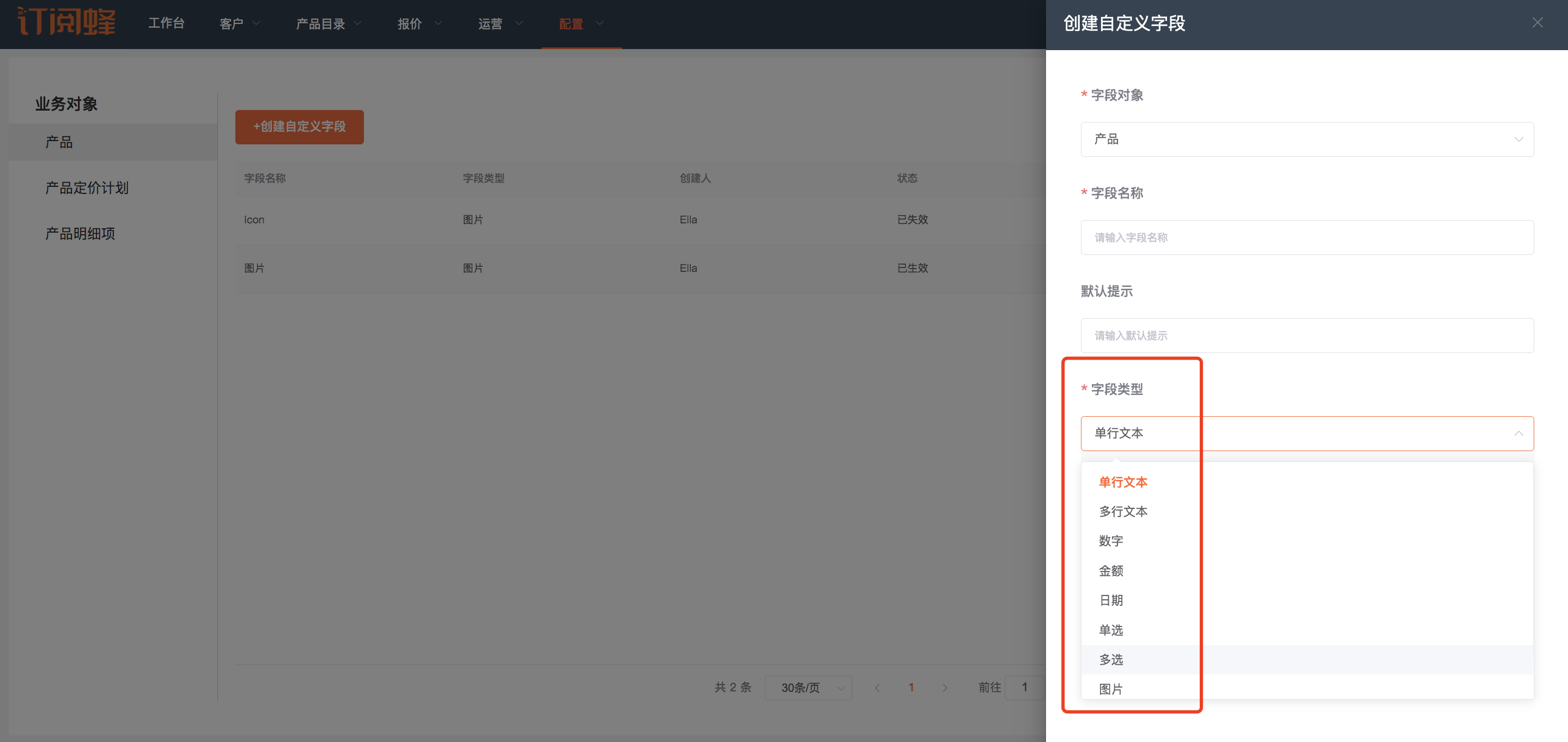Go to next page arrow
This screenshot has height=742, width=1568.
pos(944,688)
